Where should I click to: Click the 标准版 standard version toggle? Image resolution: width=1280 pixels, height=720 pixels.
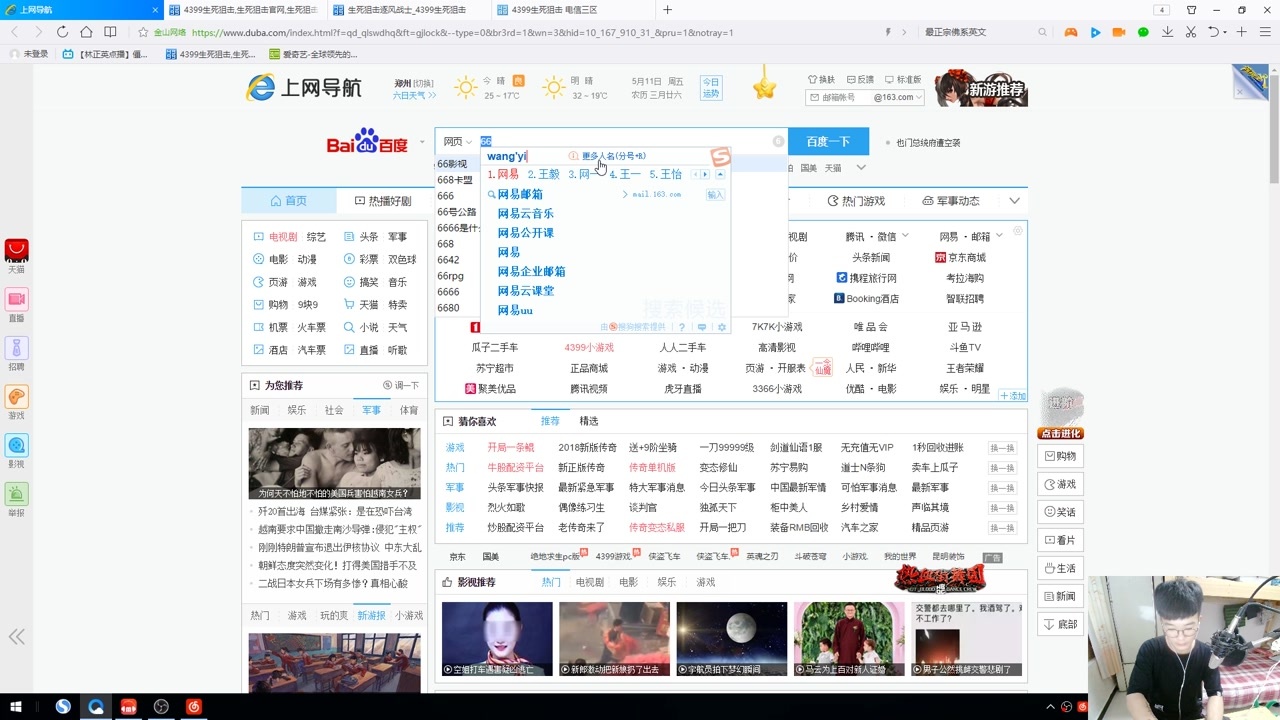point(902,80)
